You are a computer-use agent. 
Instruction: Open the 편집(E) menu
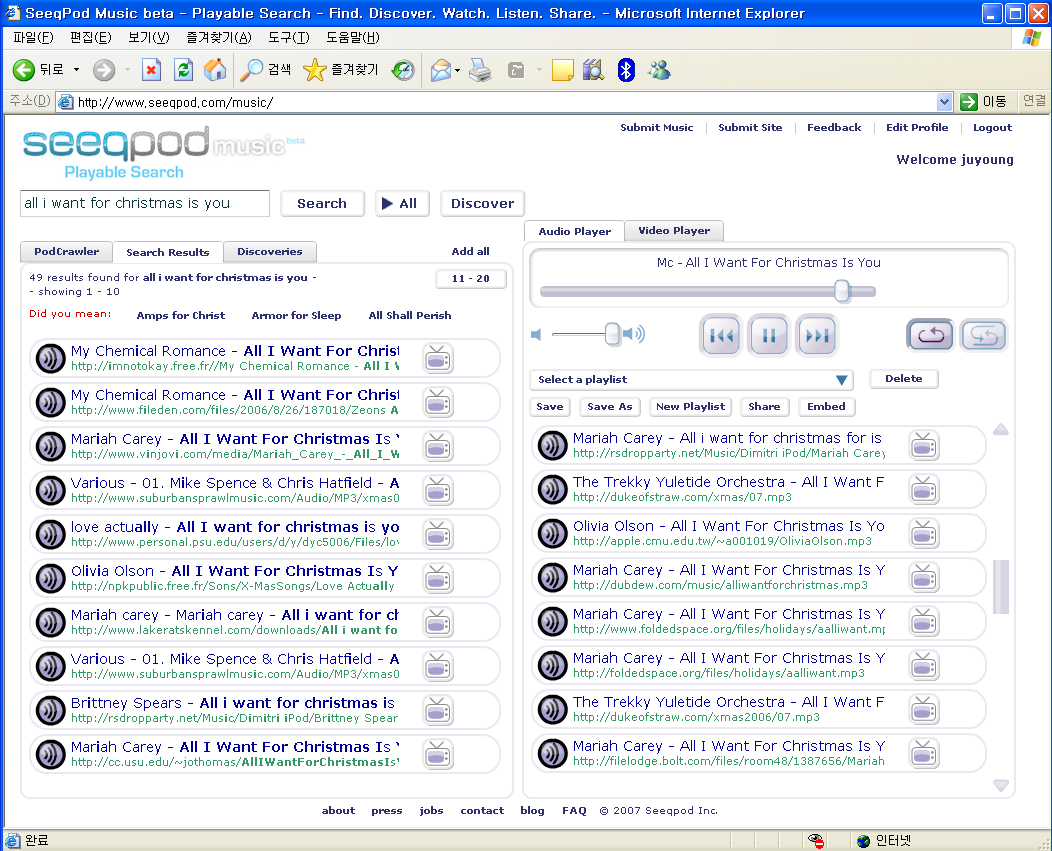point(91,38)
